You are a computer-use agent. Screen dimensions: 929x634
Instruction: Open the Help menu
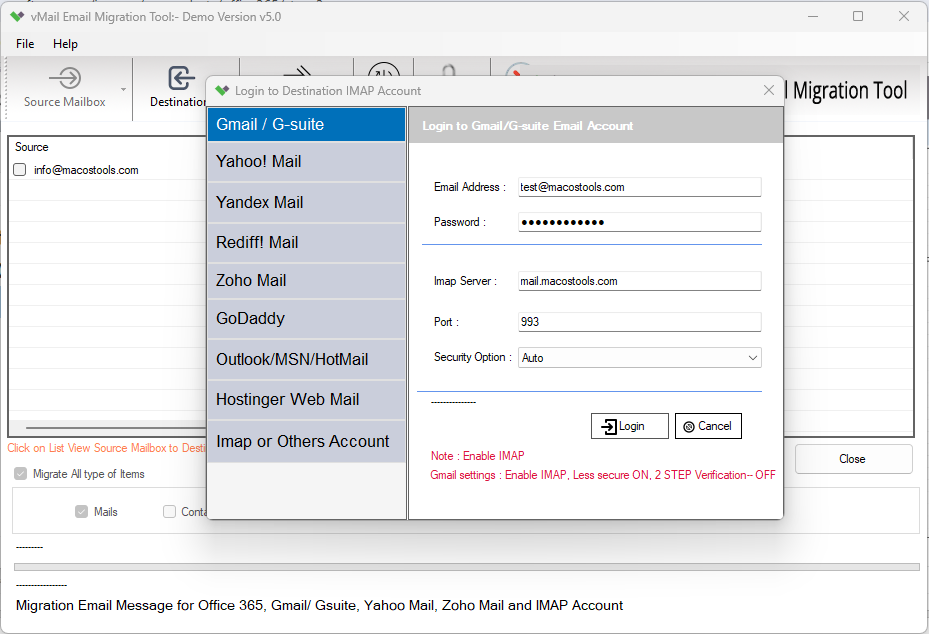[x=65, y=44]
